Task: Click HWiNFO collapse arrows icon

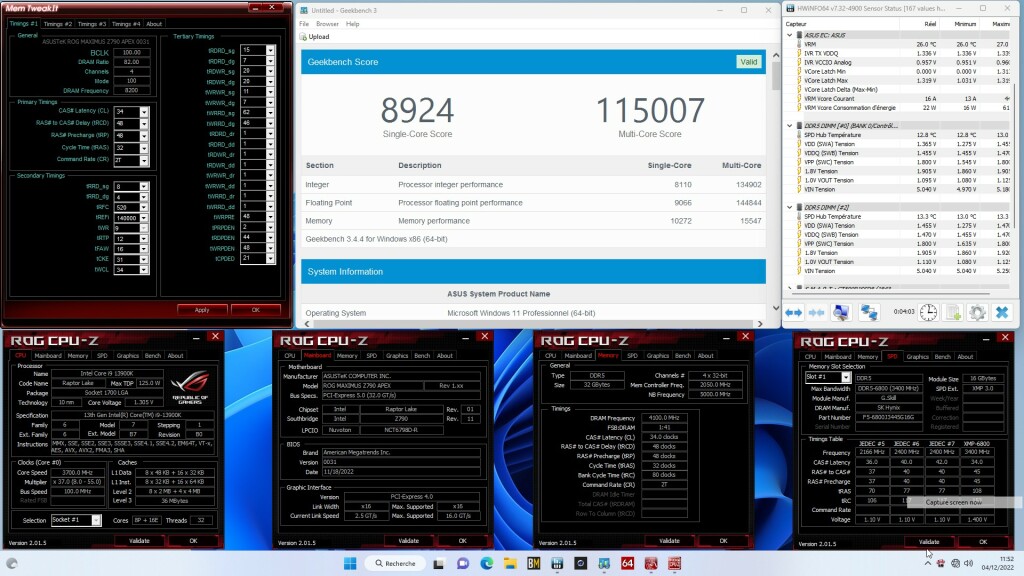Action: point(816,313)
